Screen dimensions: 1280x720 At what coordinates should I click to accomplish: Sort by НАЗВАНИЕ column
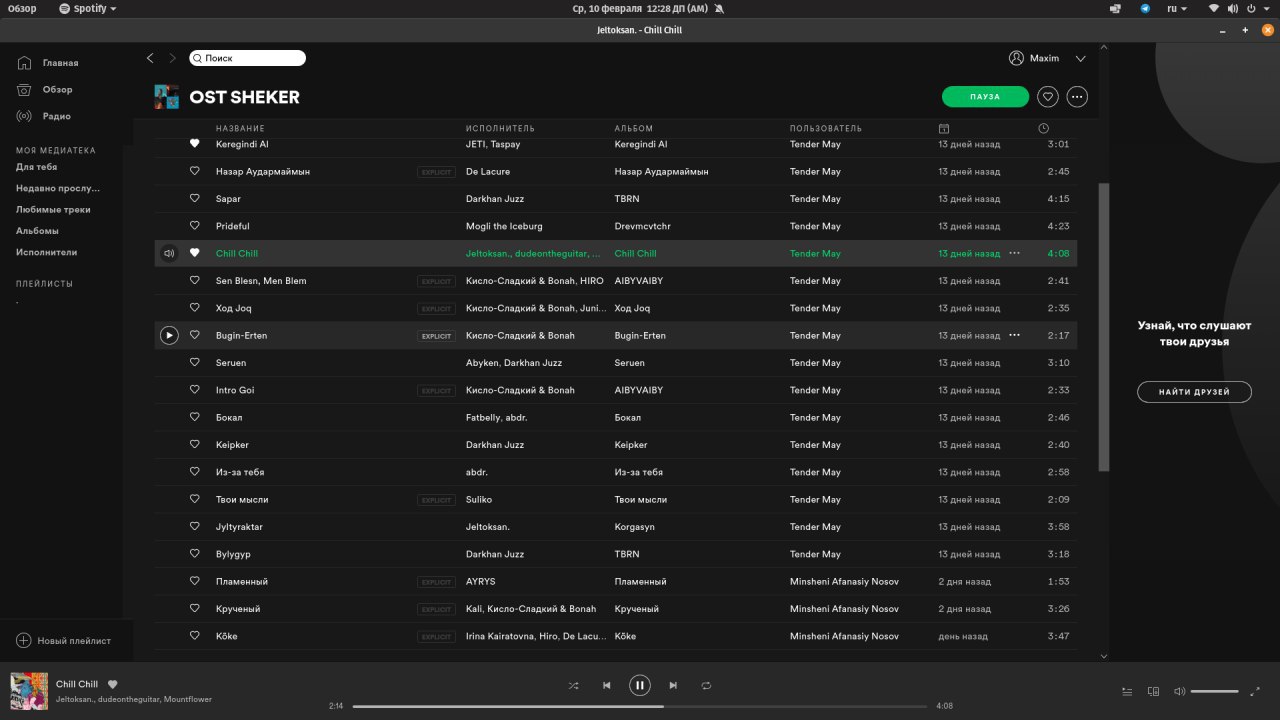pos(240,128)
